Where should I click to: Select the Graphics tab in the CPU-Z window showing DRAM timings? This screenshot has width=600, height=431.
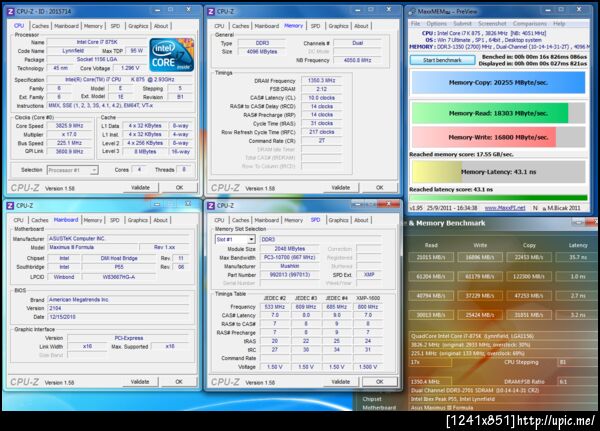pos(339,26)
